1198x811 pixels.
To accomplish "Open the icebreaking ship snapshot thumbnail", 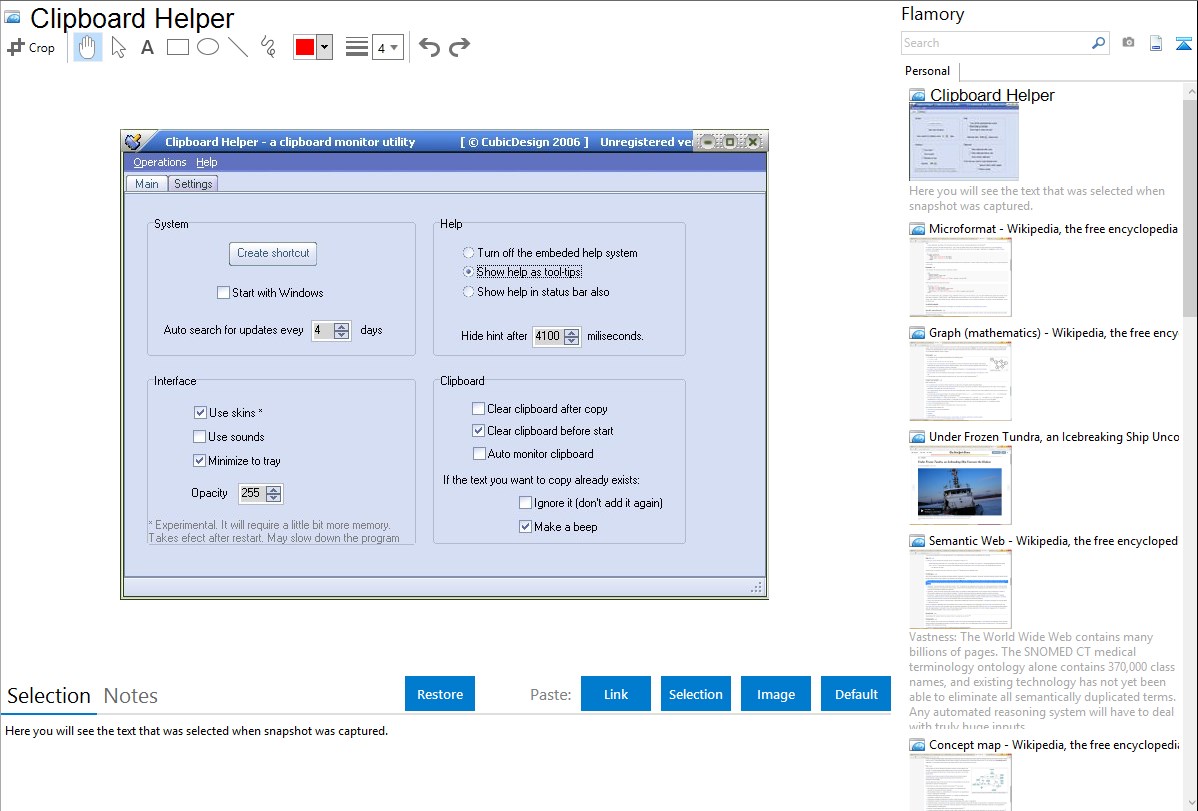I will click(960, 485).
